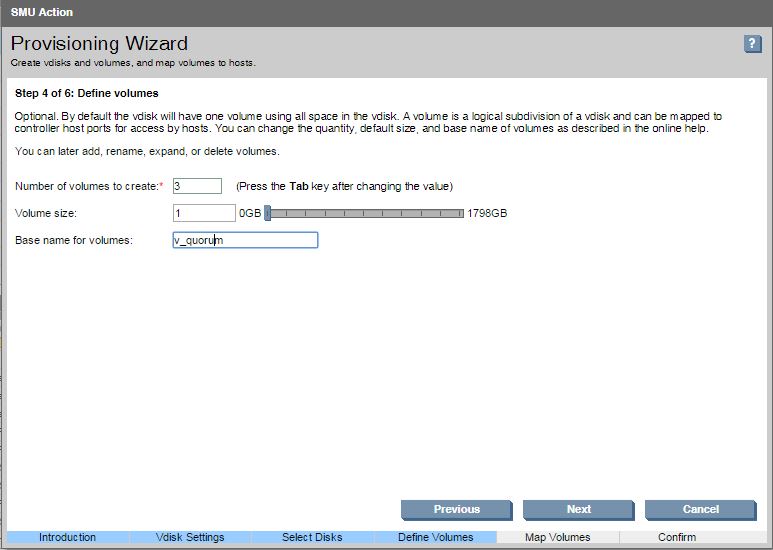The height and width of the screenshot is (550, 773).
Task: Click the "Number of volumes to create" label
Action: [x=87, y=186]
